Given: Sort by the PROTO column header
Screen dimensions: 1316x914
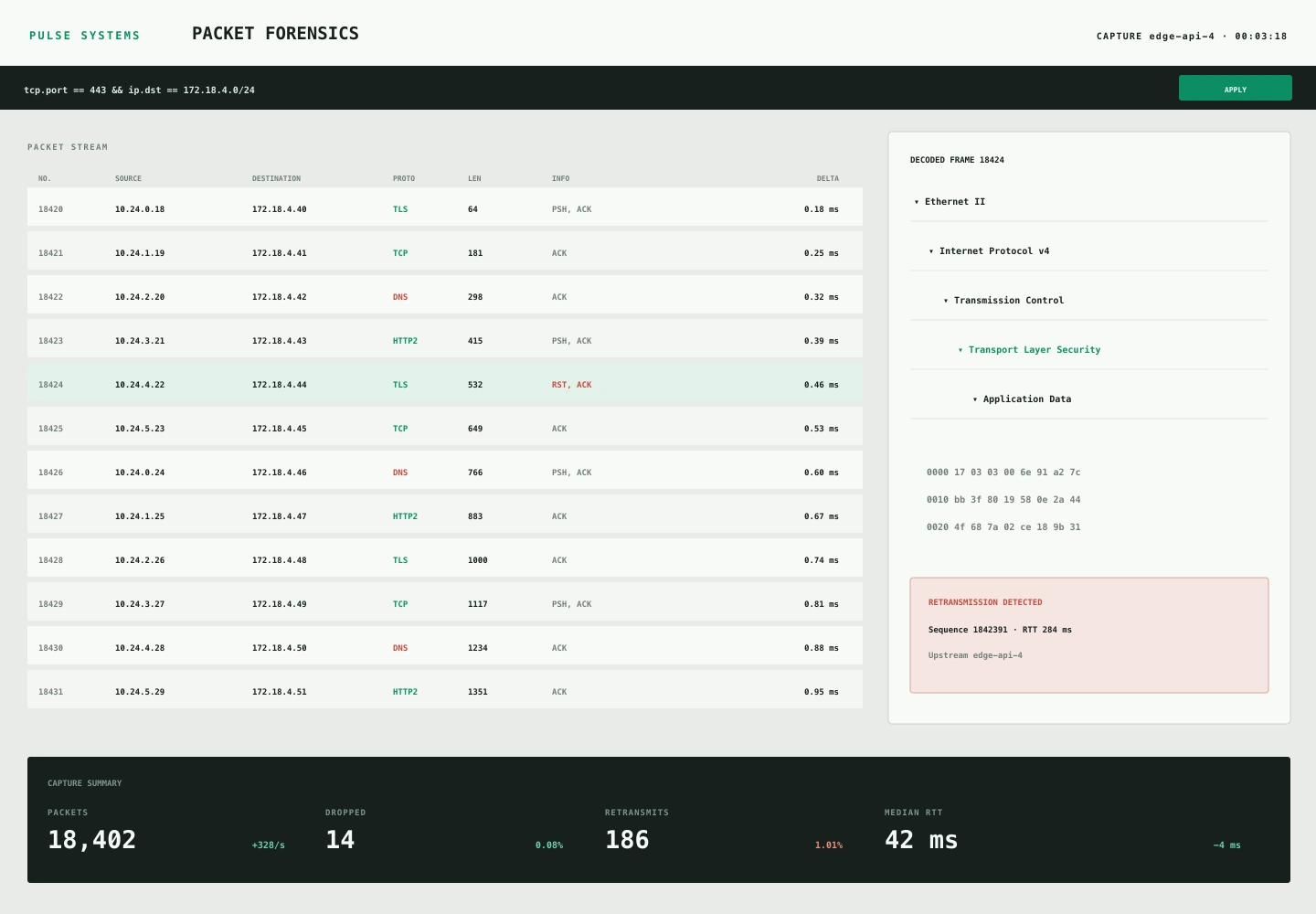Looking at the screenshot, I should coord(404,178).
